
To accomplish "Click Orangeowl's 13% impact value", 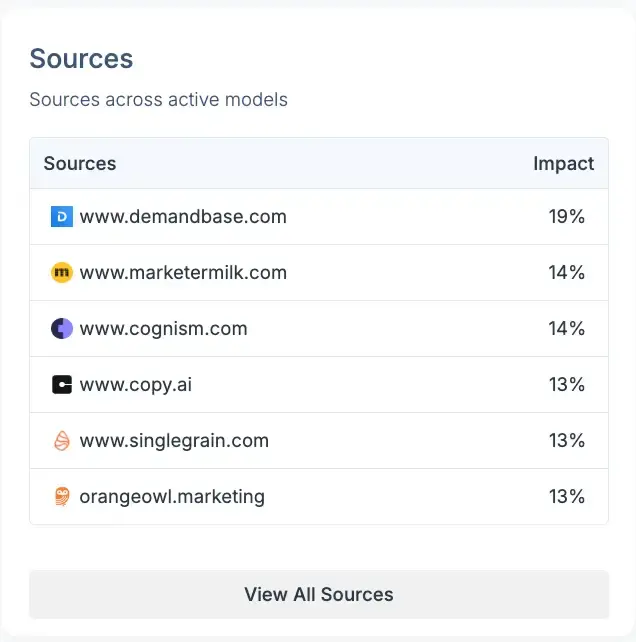I will [x=566, y=496].
